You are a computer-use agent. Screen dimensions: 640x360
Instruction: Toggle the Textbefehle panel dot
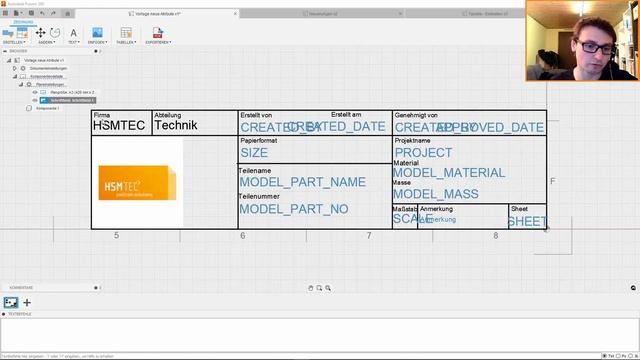tap(4, 314)
